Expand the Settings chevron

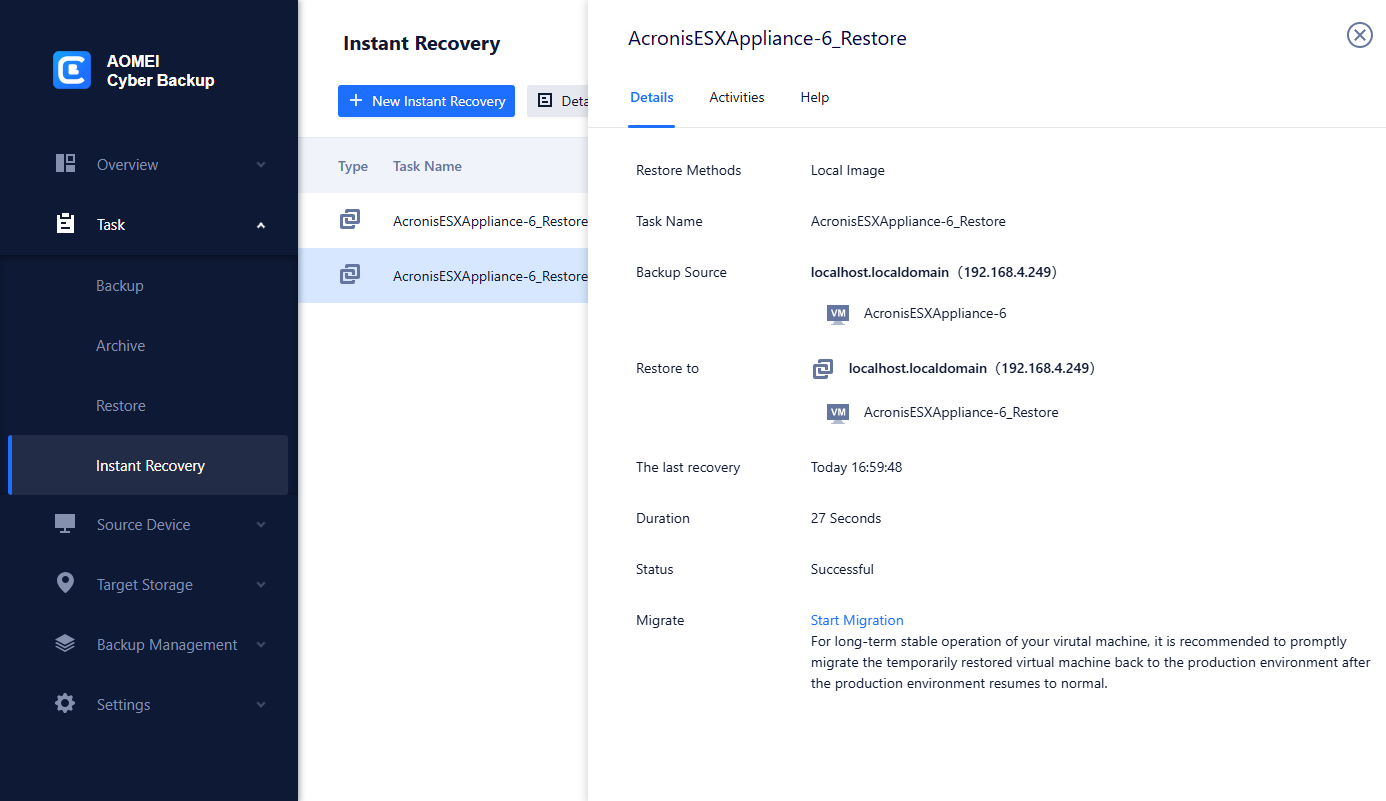(x=261, y=705)
